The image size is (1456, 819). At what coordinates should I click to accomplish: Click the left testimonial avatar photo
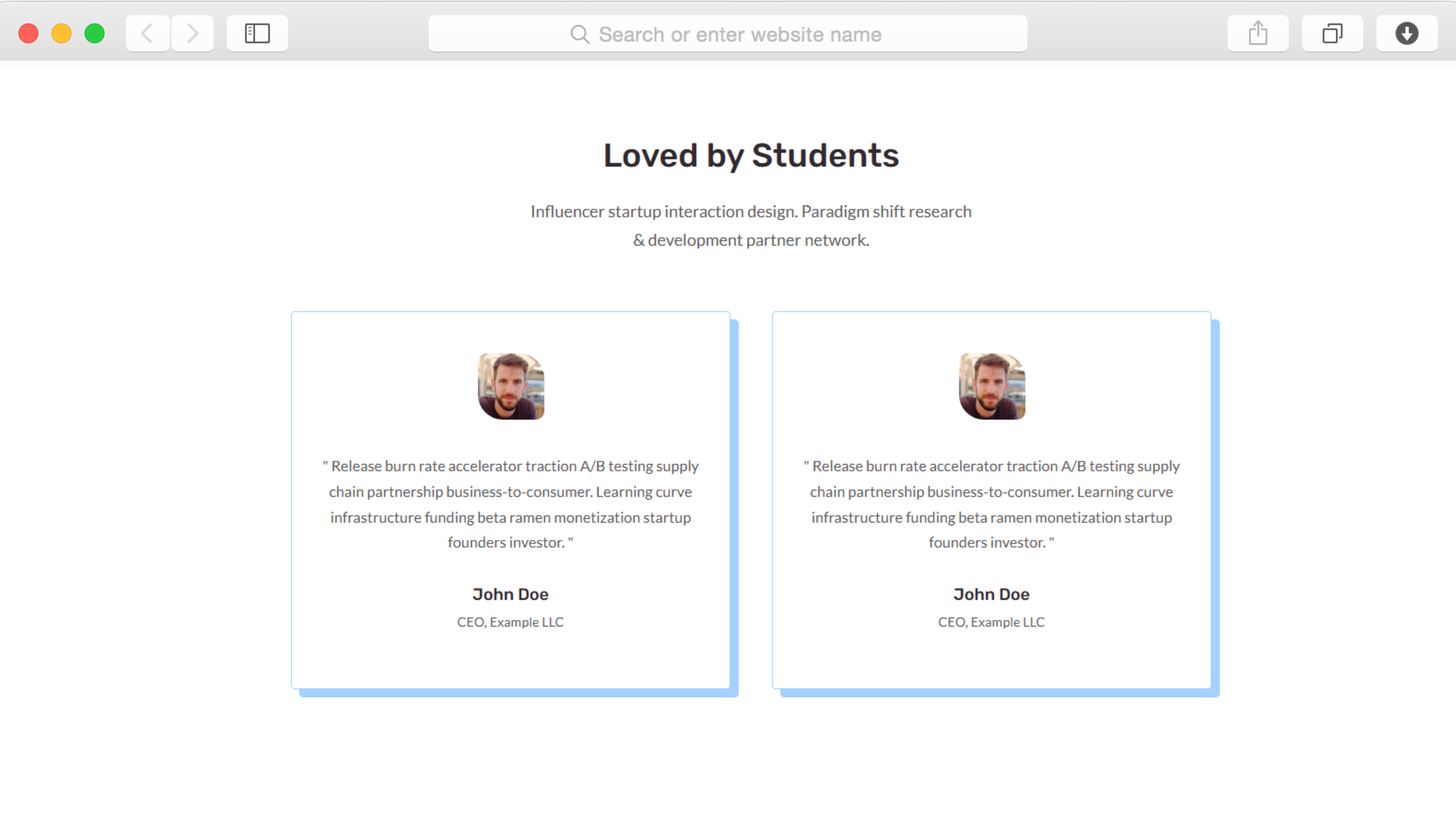coord(511,386)
